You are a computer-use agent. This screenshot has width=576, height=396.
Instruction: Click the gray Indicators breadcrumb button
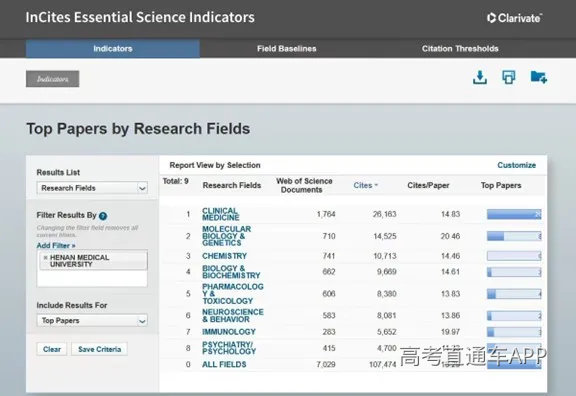click(x=53, y=79)
